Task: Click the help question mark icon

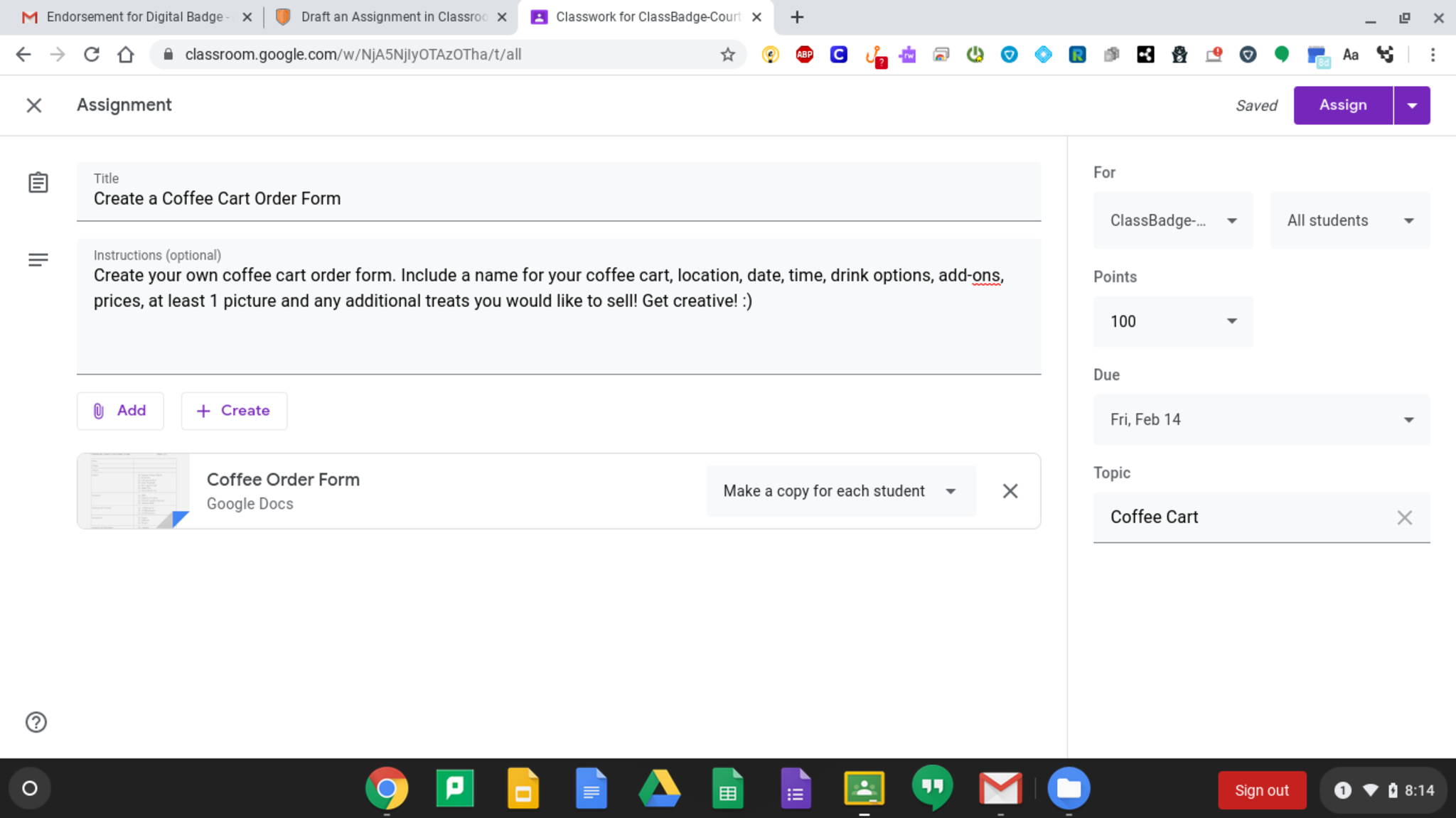Action: (x=36, y=722)
